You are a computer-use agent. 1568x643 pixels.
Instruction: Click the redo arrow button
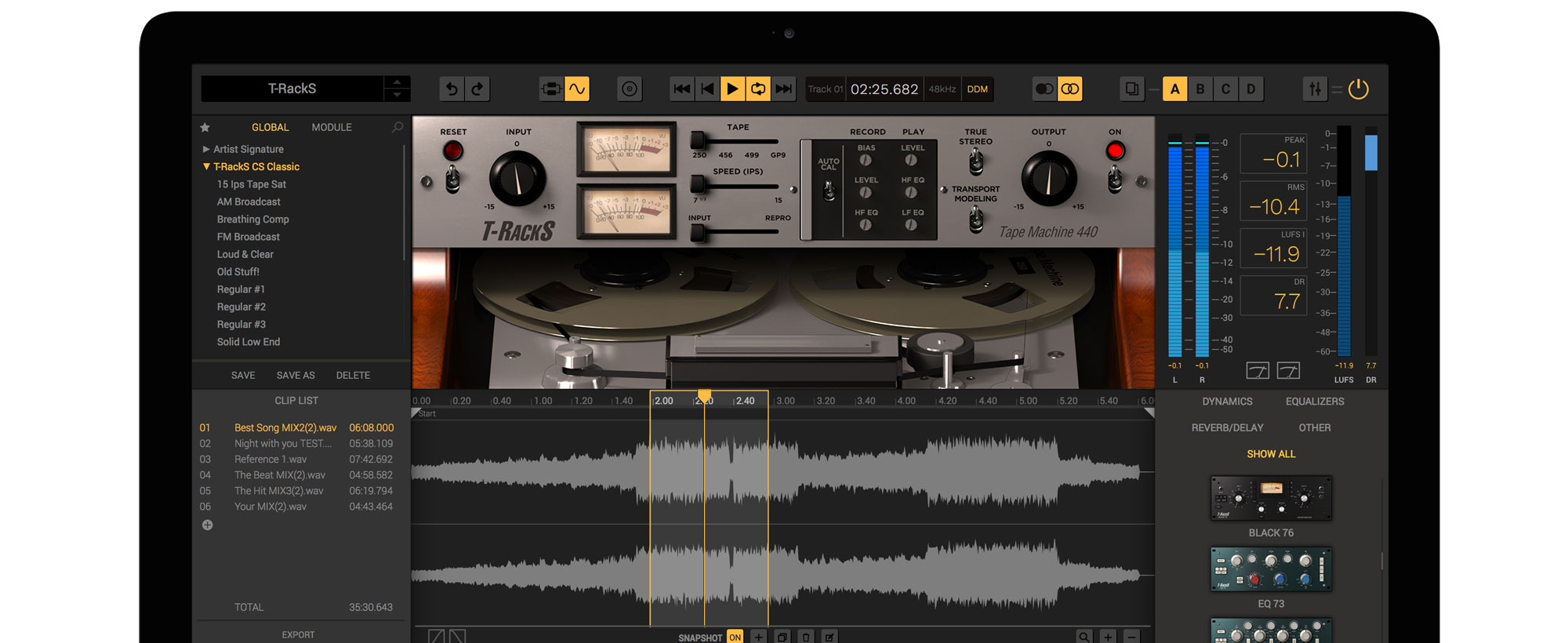[477, 89]
